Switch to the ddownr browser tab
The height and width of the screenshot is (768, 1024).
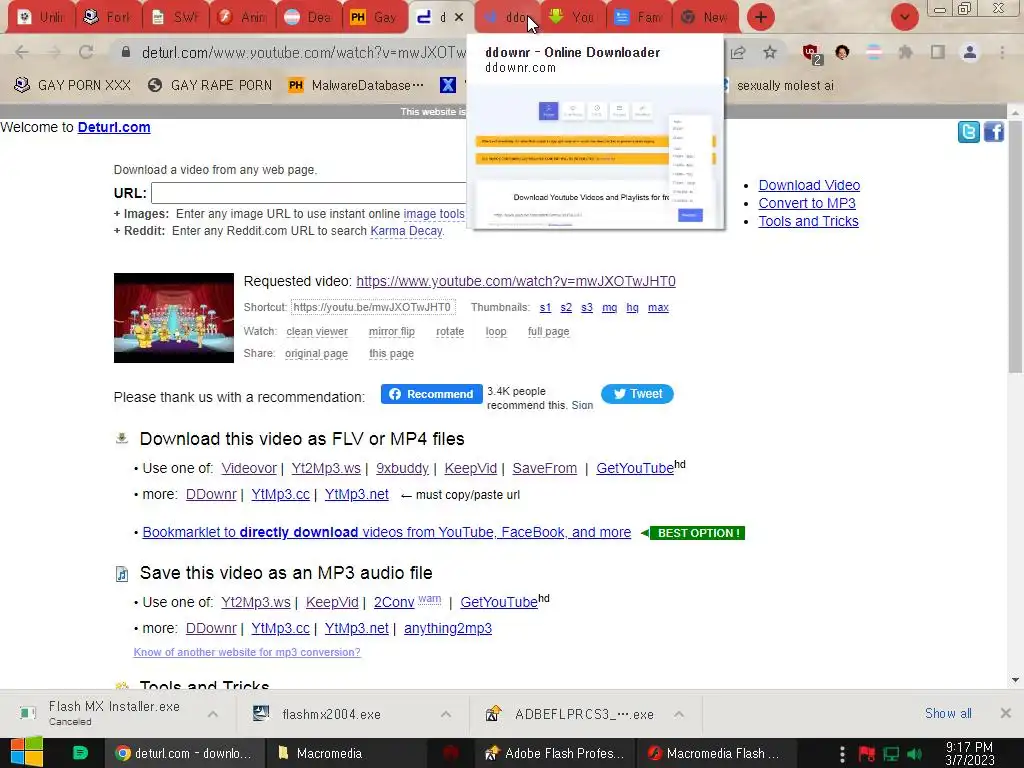coord(507,17)
